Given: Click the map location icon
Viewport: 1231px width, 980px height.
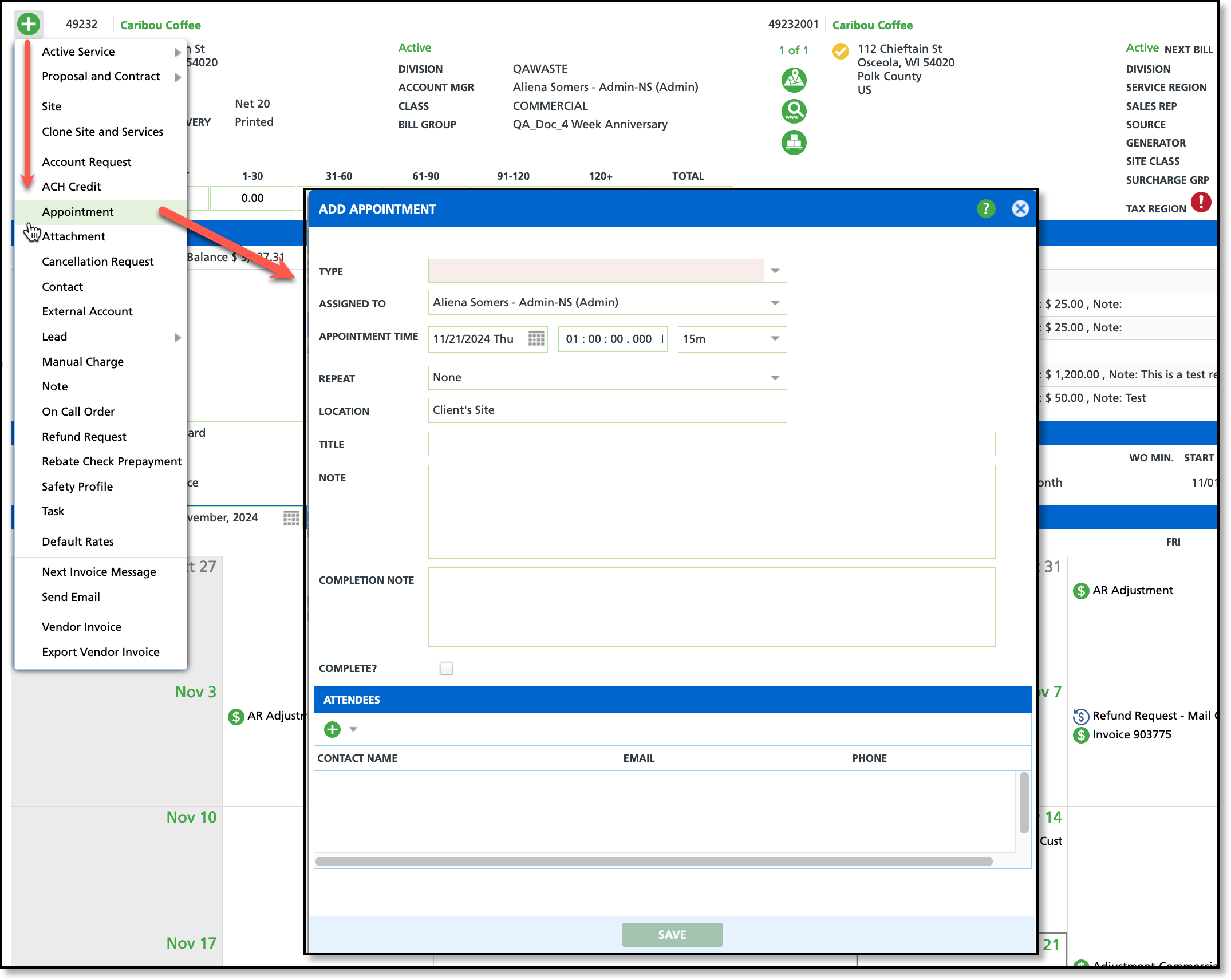Looking at the screenshot, I should [x=794, y=80].
